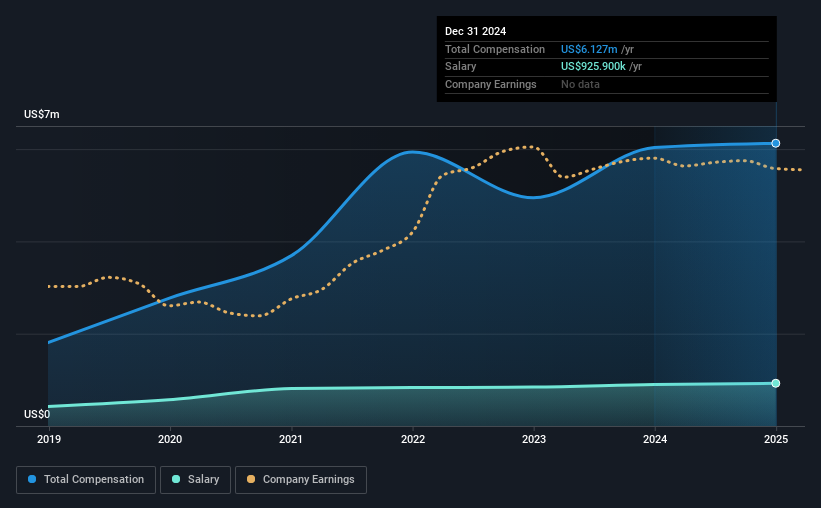Select the 2021 x-axis label
821x508 pixels.
pos(291,439)
